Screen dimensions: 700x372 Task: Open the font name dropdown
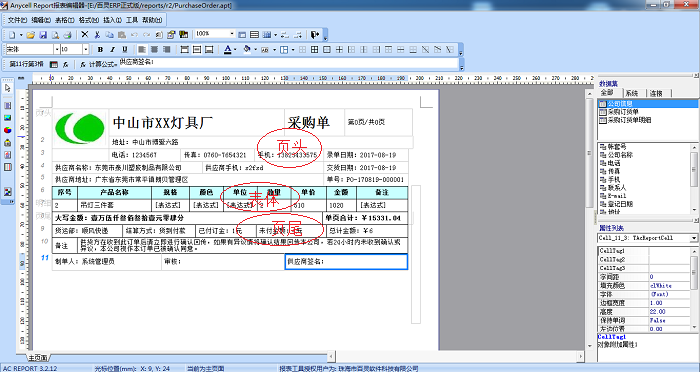pos(57,49)
